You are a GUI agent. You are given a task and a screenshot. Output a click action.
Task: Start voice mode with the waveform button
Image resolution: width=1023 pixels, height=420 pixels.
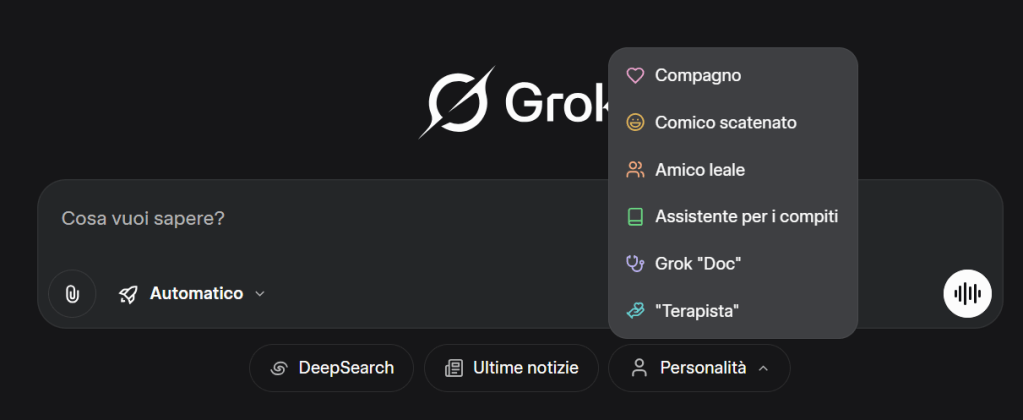[x=967, y=294]
